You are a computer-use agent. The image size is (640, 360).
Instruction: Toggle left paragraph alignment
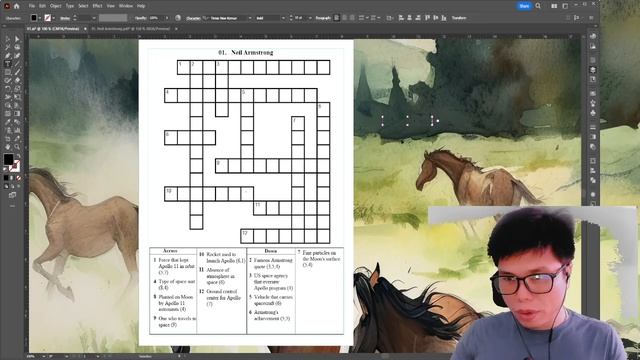click(337, 18)
